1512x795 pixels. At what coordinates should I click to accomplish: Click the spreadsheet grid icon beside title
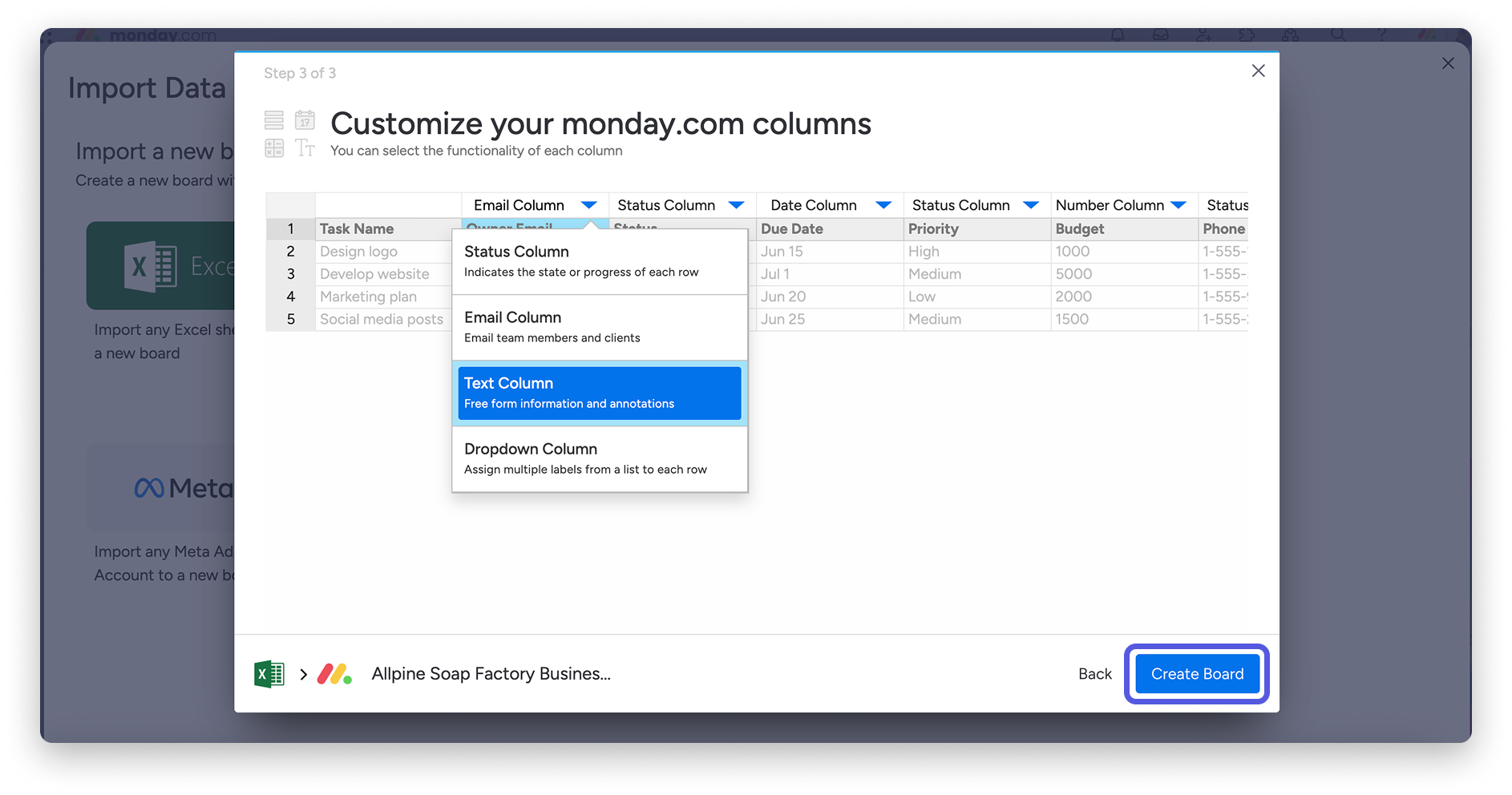274,147
